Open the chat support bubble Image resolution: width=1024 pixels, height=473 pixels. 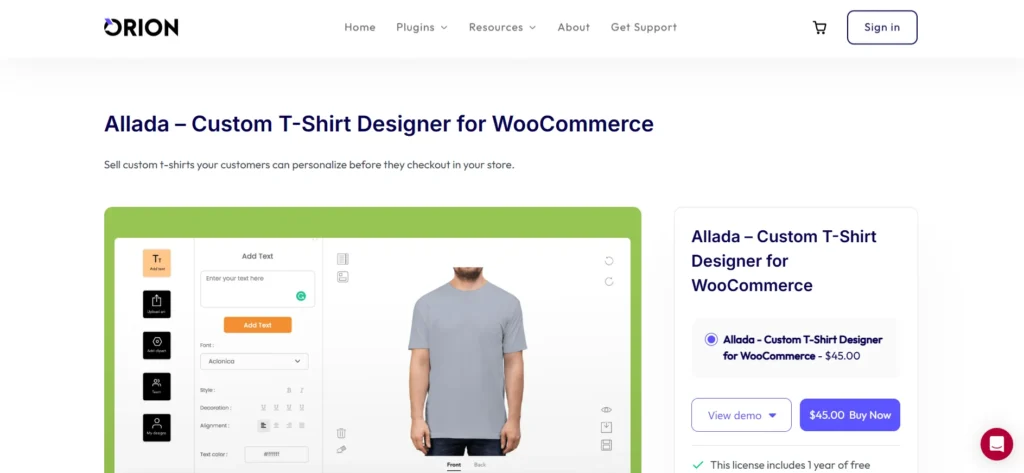pyautogui.click(x=996, y=444)
